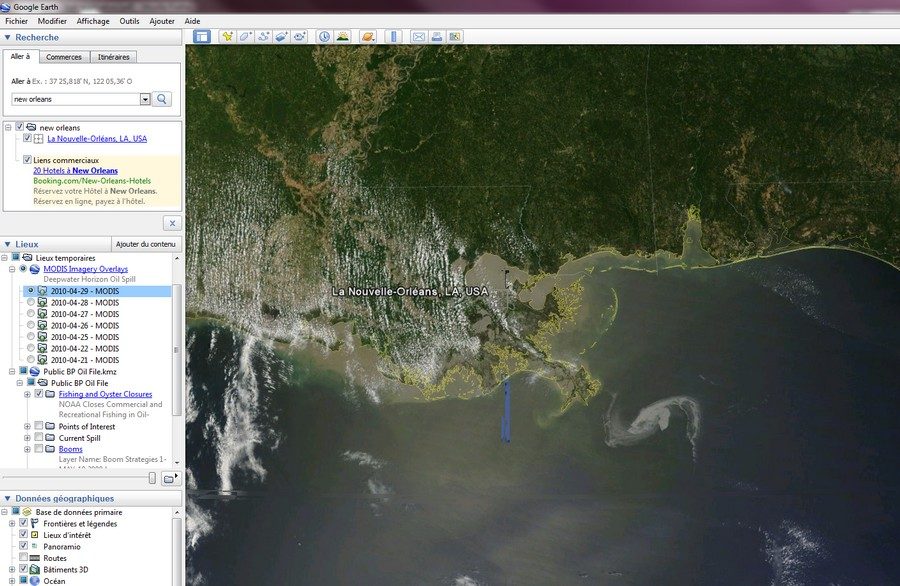Click the Add Image Overlay icon

coord(282,37)
